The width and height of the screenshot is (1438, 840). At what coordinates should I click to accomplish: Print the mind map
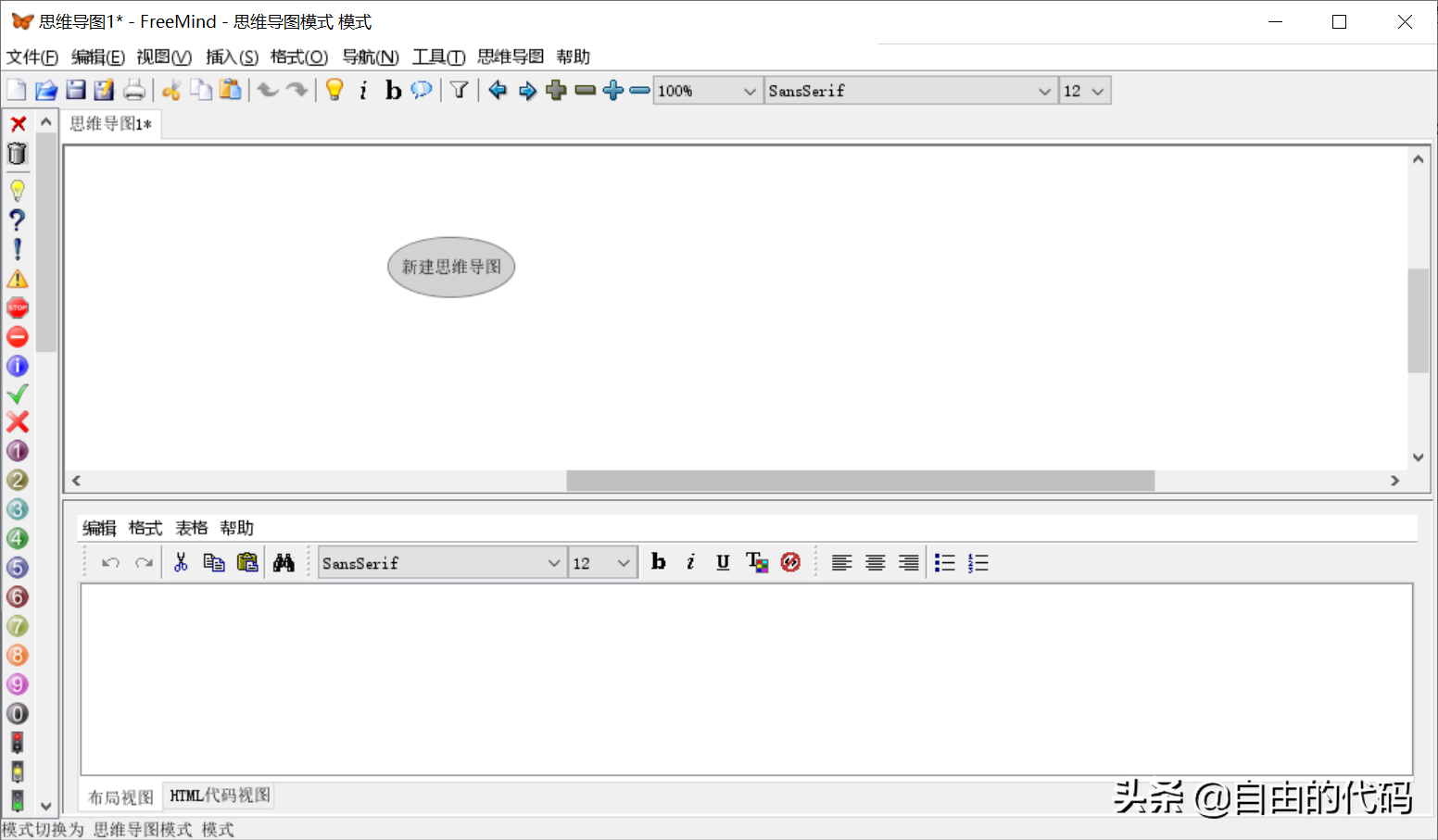click(x=134, y=90)
